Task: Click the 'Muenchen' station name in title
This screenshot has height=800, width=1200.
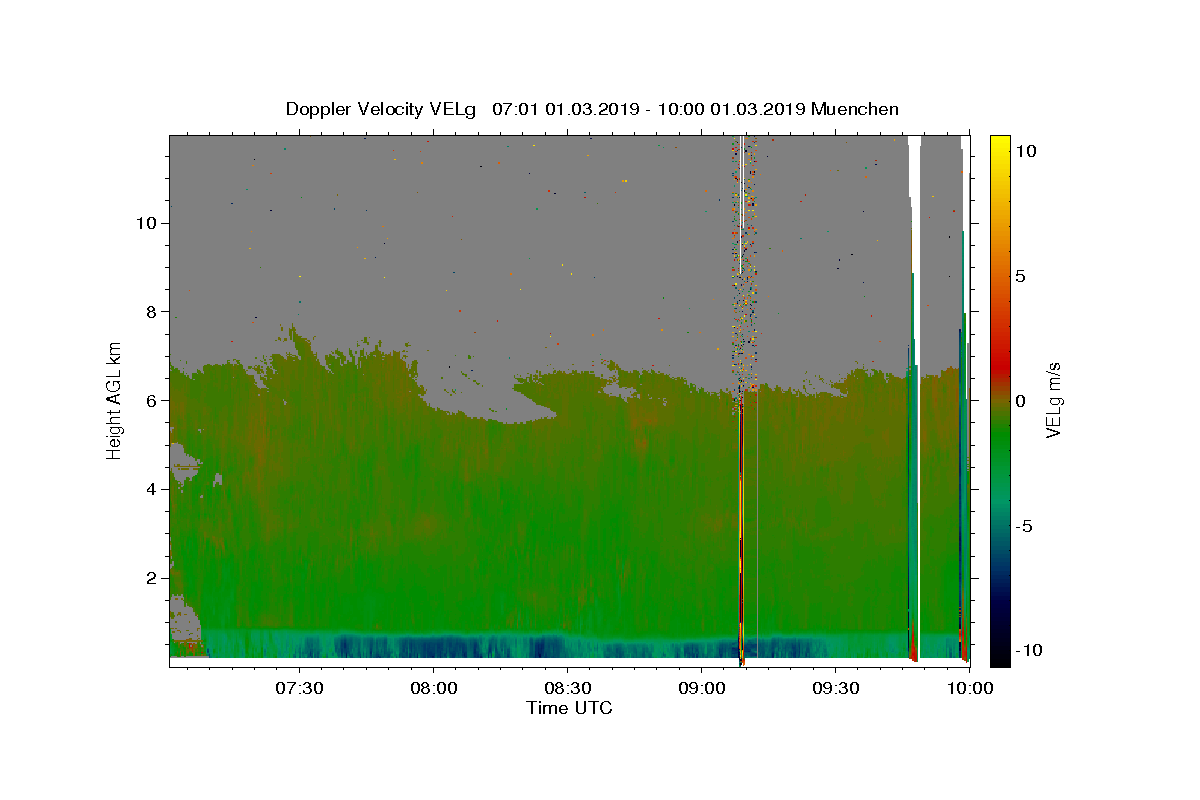Action: [x=855, y=109]
